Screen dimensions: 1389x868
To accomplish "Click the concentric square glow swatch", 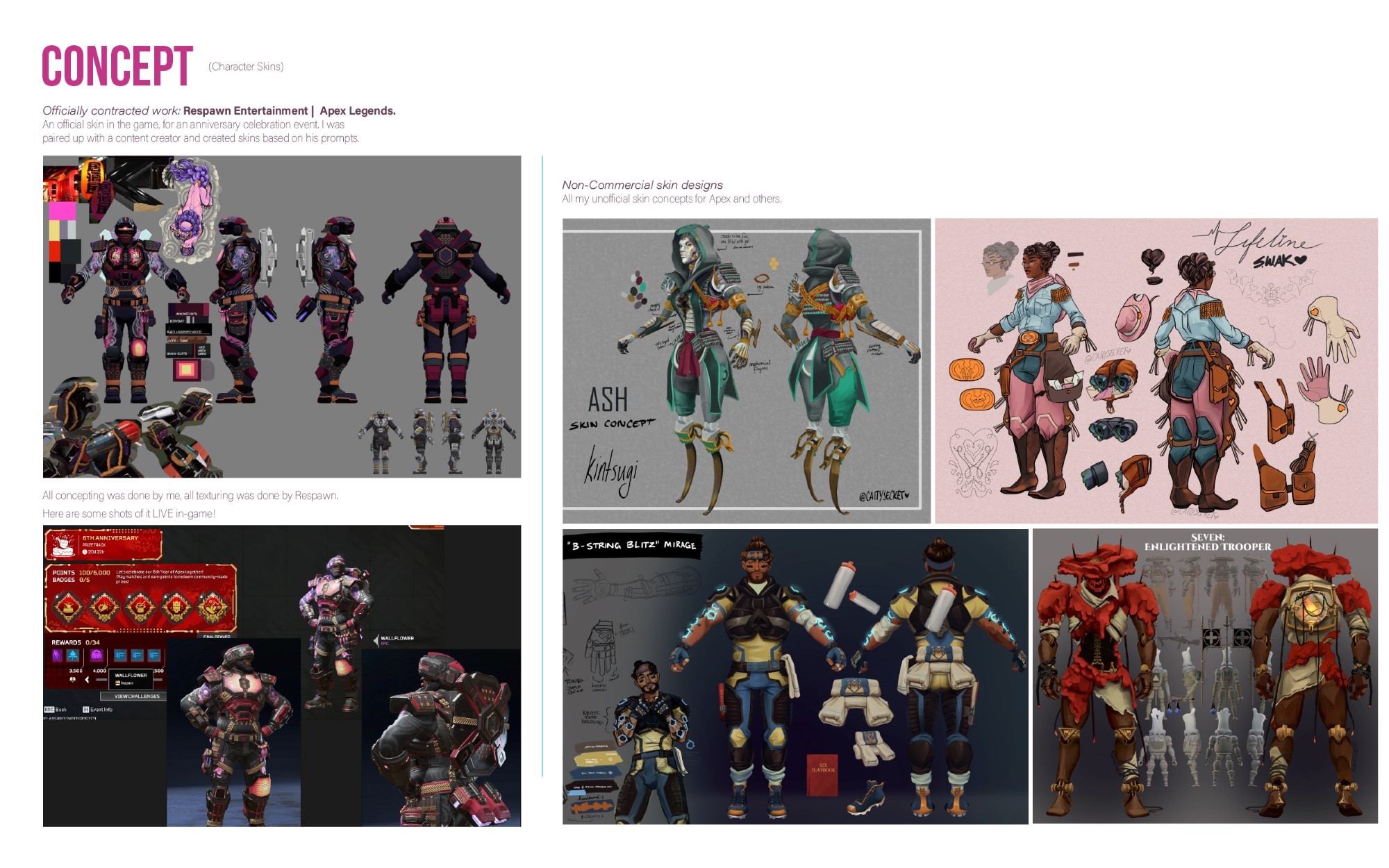I will 186,369.
